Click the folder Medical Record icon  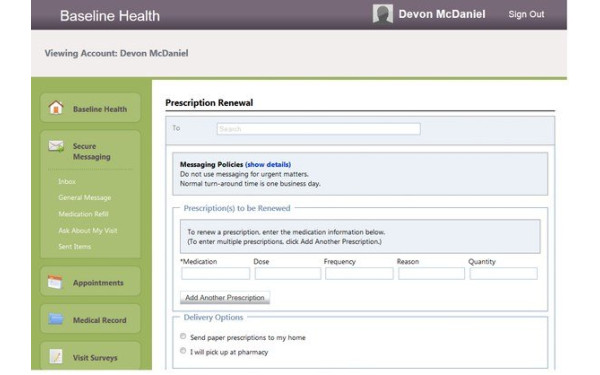coord(55,319)
